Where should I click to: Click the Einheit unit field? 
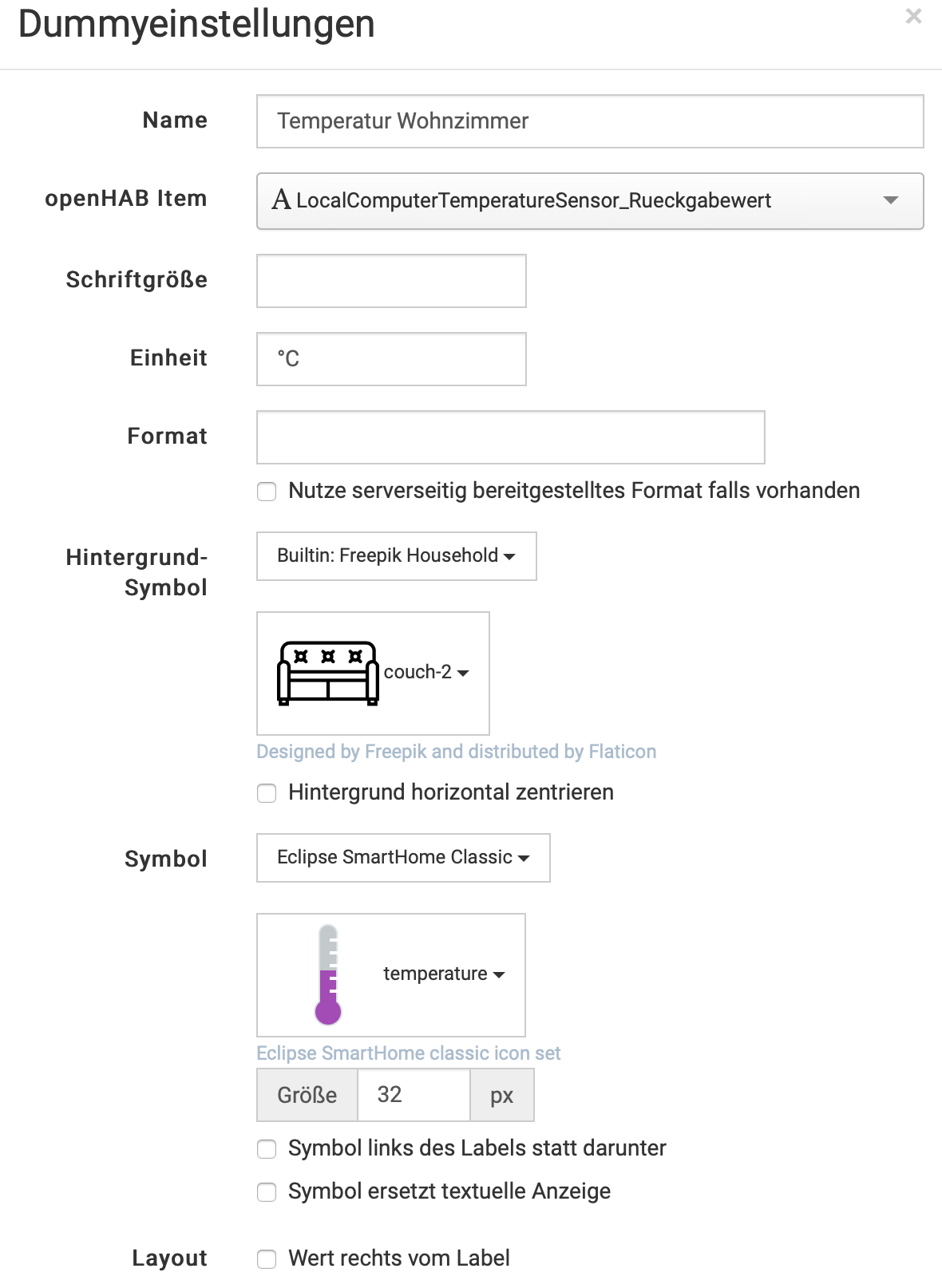(391, 359)
